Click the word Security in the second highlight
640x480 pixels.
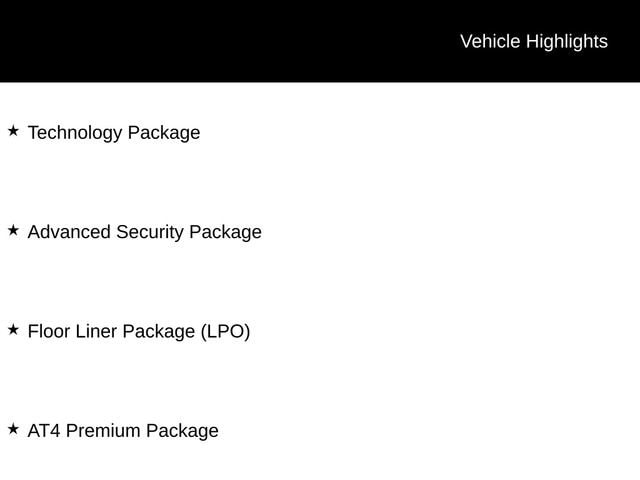click(x=150, y=232)
